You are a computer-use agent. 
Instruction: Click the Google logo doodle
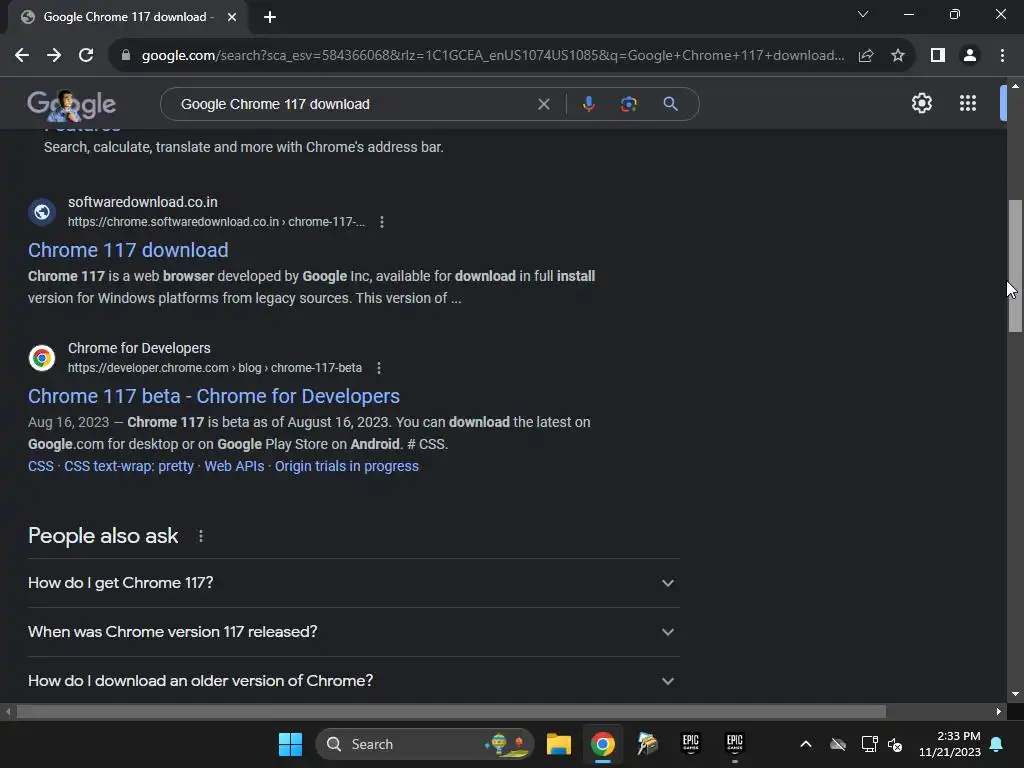(72, 104)
